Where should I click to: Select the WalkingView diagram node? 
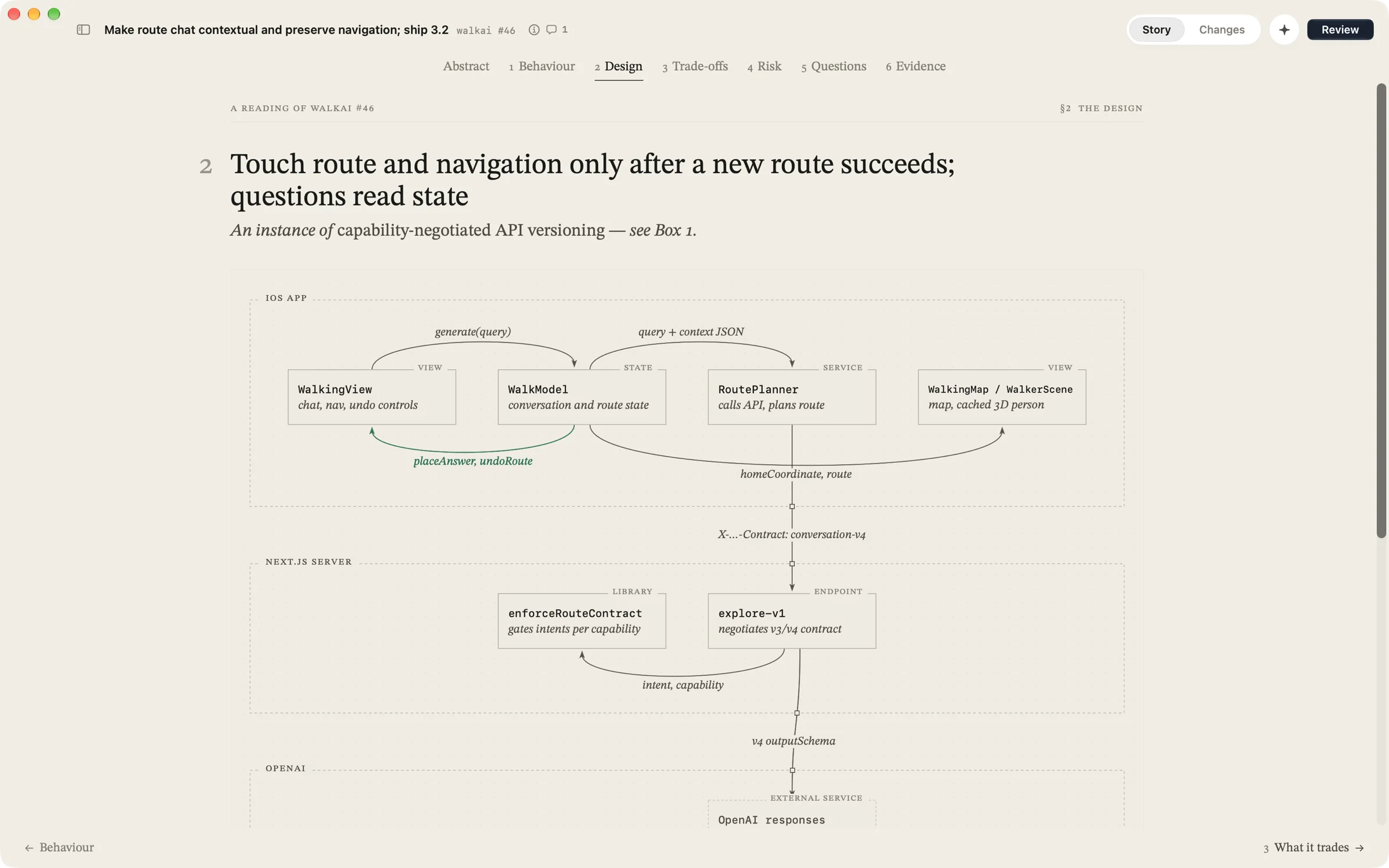click(372, 397)
